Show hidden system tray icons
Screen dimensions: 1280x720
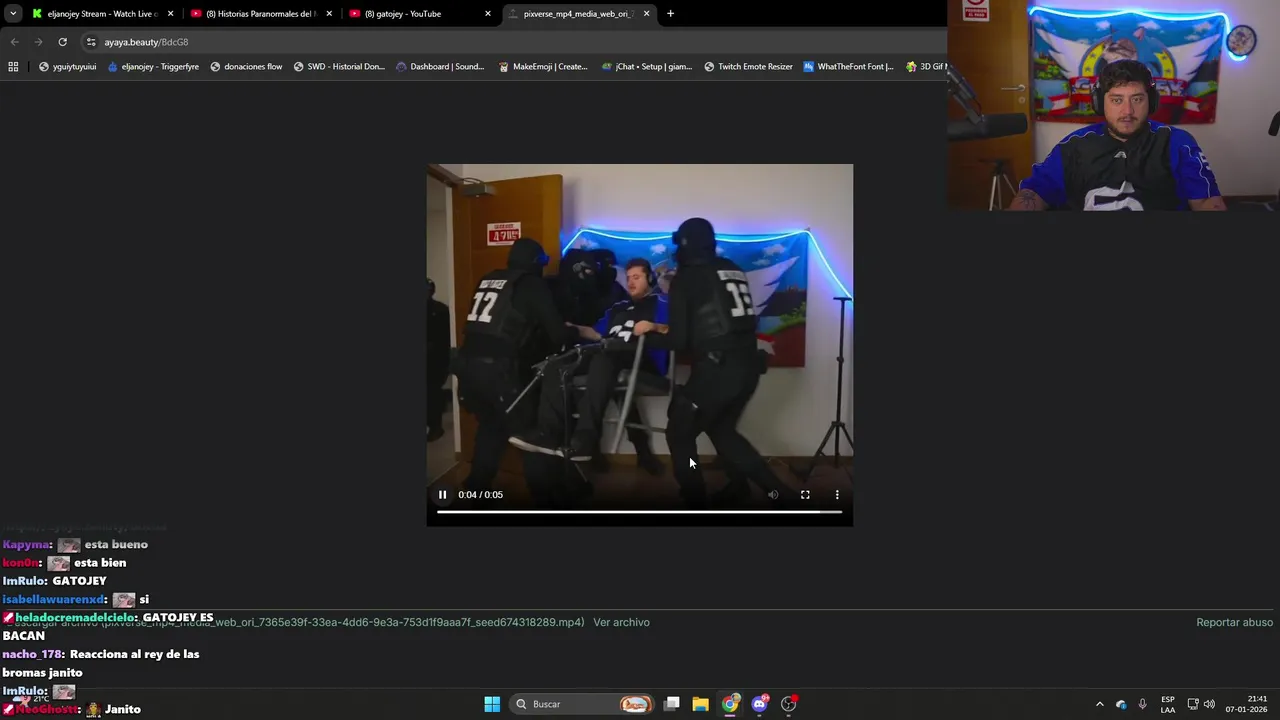[x=1100, y=704]
